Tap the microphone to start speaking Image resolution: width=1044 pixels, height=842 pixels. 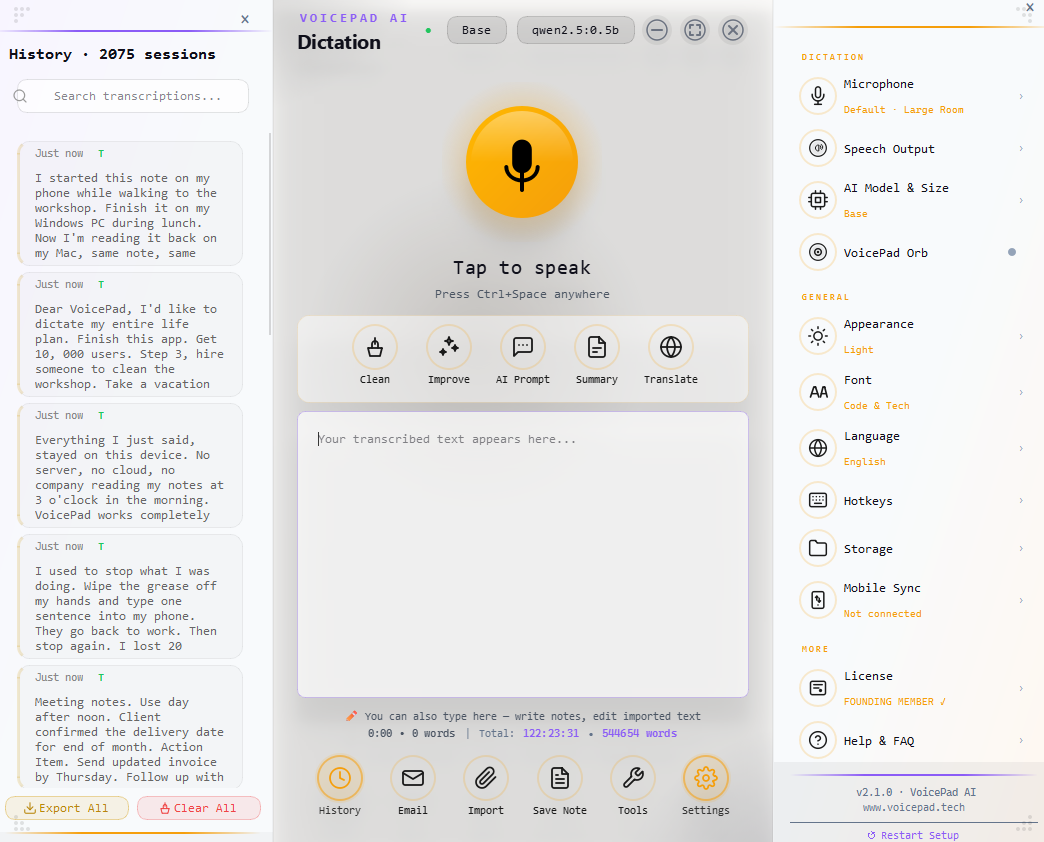tap(522, 161)
